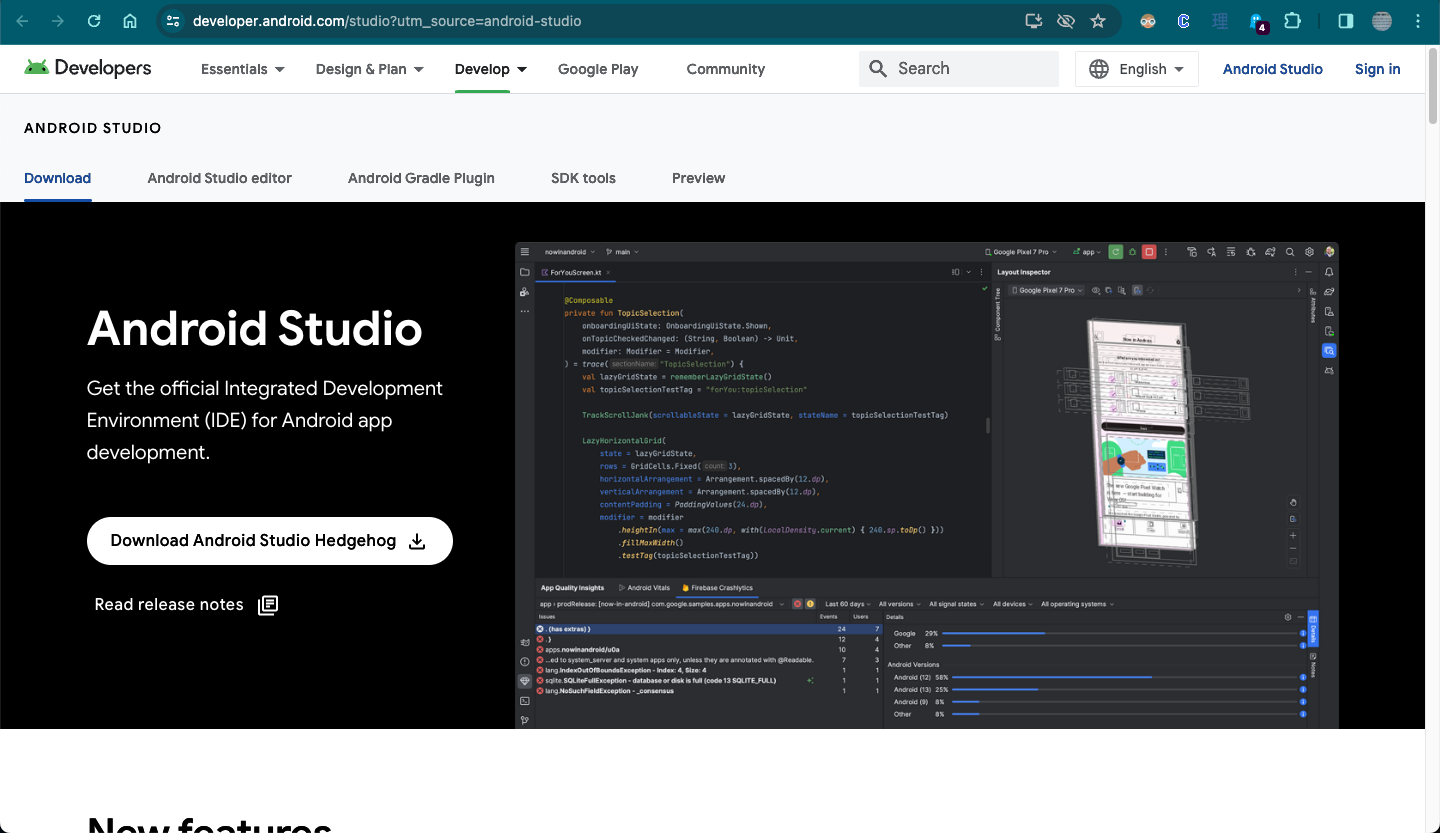Viewport: 1440px width, 833px height.
Task: Open the browser extensions puzzle icon
Action: click(1292, 21)
